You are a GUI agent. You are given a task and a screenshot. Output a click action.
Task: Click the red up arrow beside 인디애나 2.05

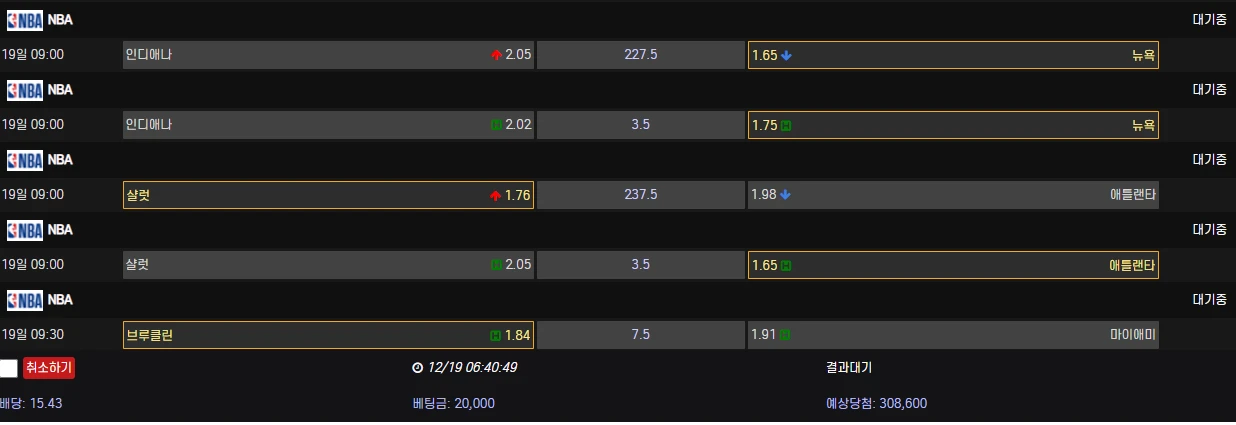(x=496, y=55)
